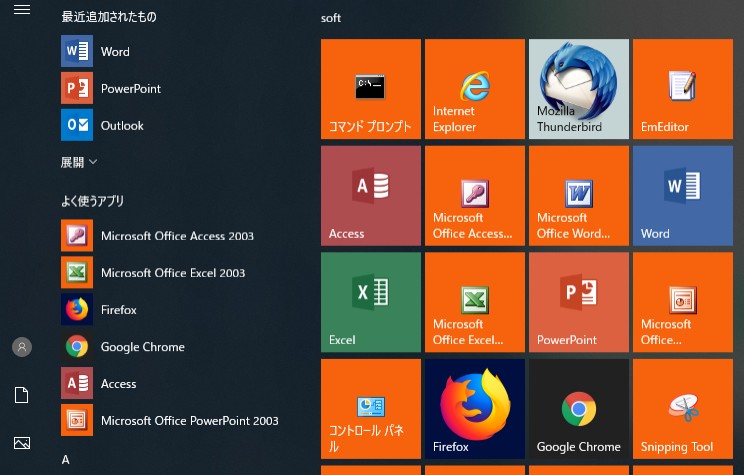
Task: Open the Internet Explorer tile
Action: pyautogui.click(x=474, y=89)
